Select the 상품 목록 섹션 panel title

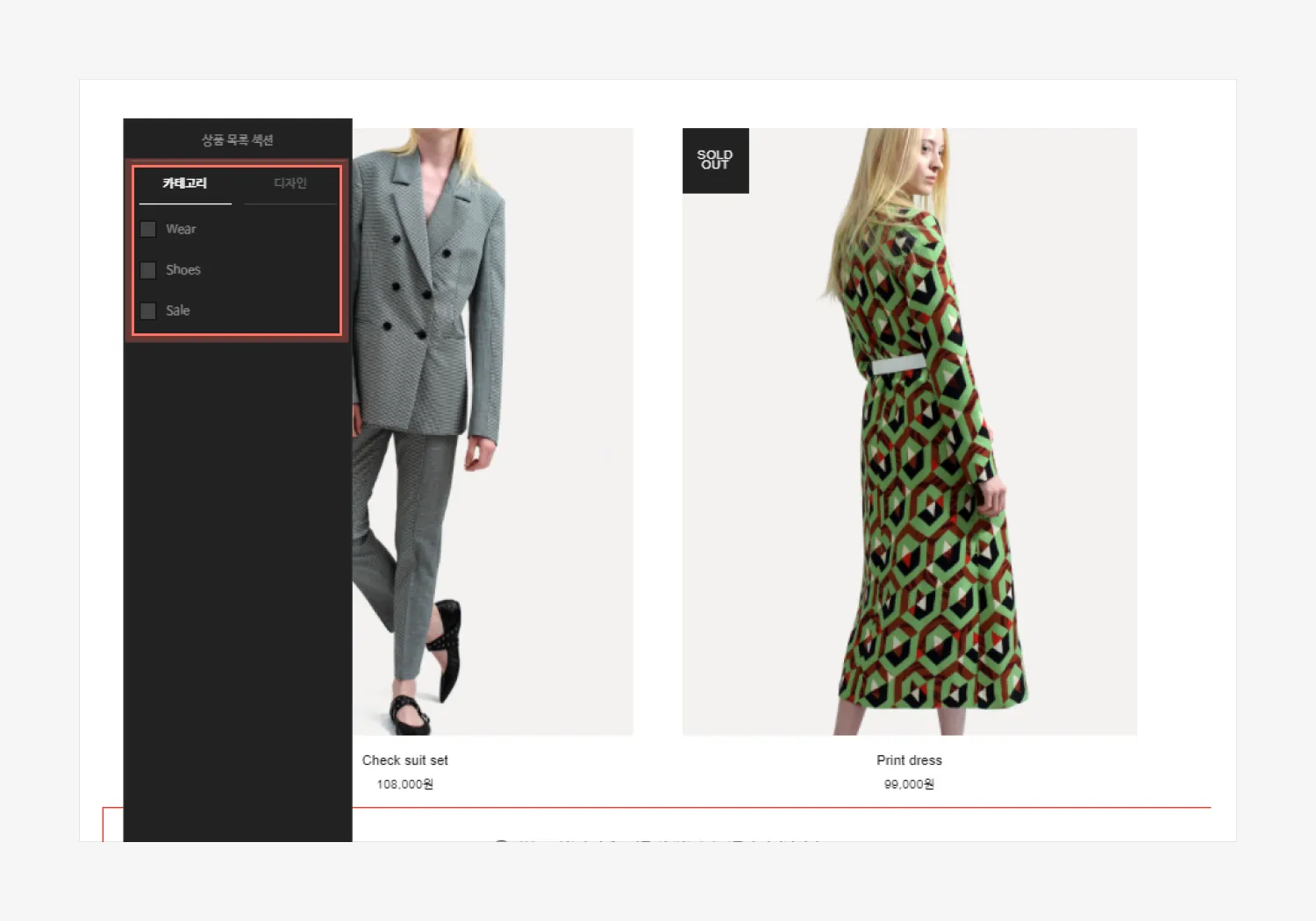tap(238, 140)
